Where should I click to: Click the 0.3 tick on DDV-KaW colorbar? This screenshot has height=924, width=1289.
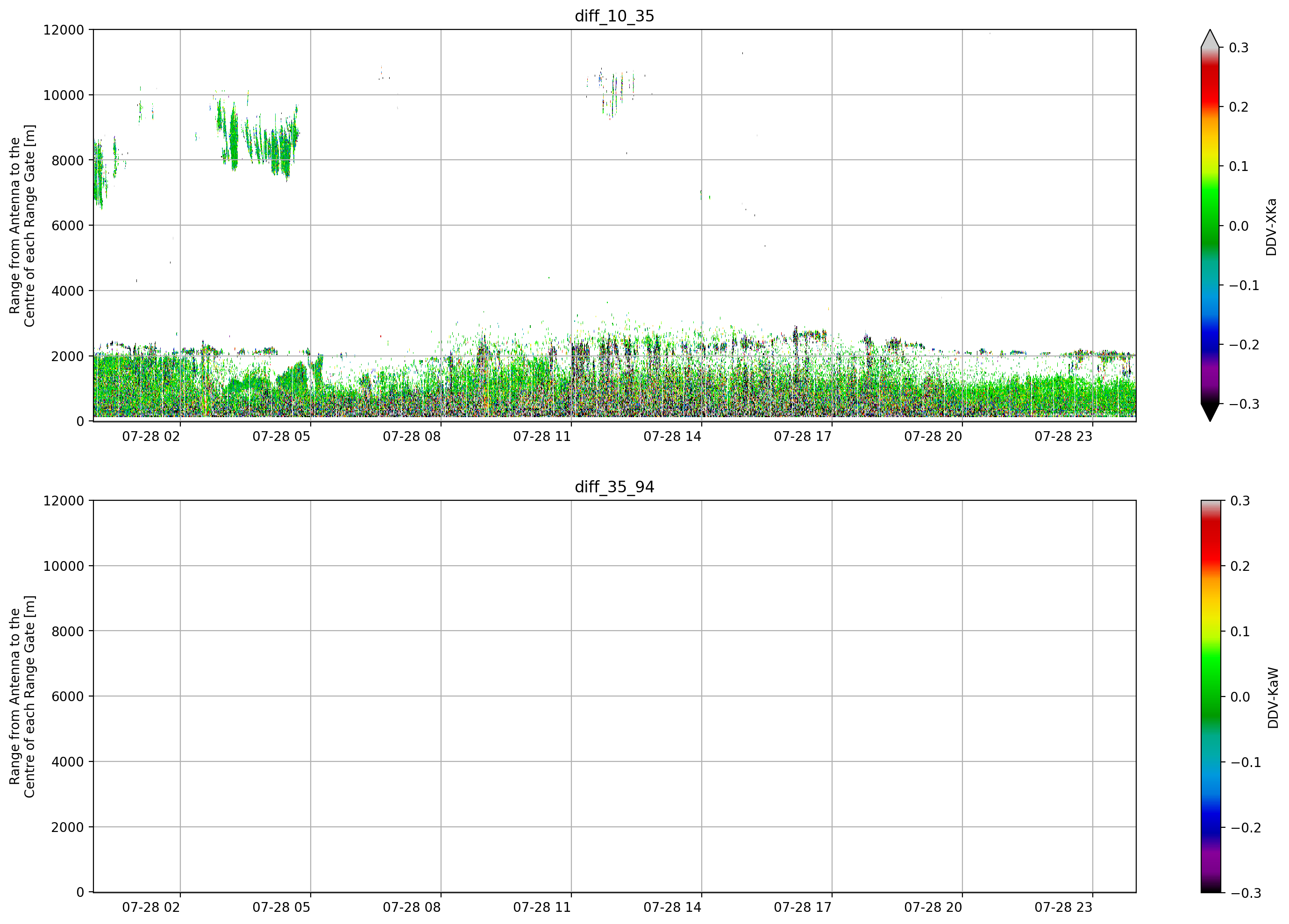[1240, 501]
